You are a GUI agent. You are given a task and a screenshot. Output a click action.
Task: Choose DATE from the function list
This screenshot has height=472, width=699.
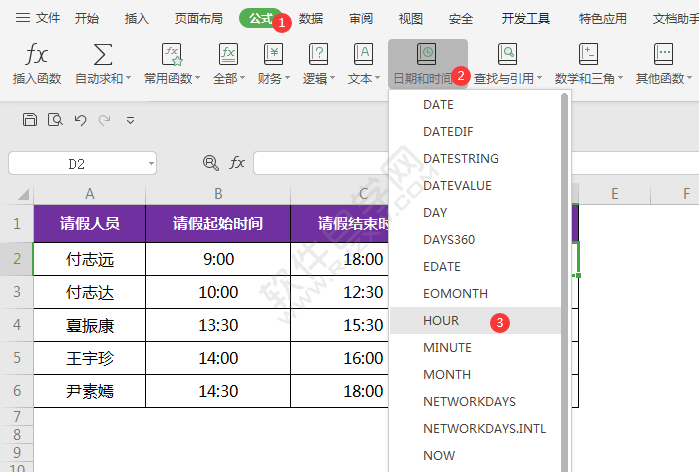coord(475,105)
